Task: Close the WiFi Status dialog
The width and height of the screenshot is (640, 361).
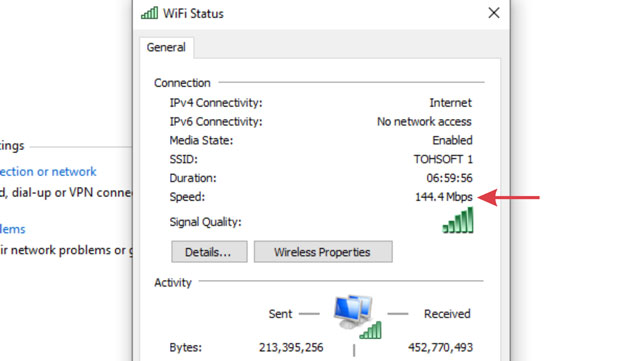Action: (x=494, y=13)
